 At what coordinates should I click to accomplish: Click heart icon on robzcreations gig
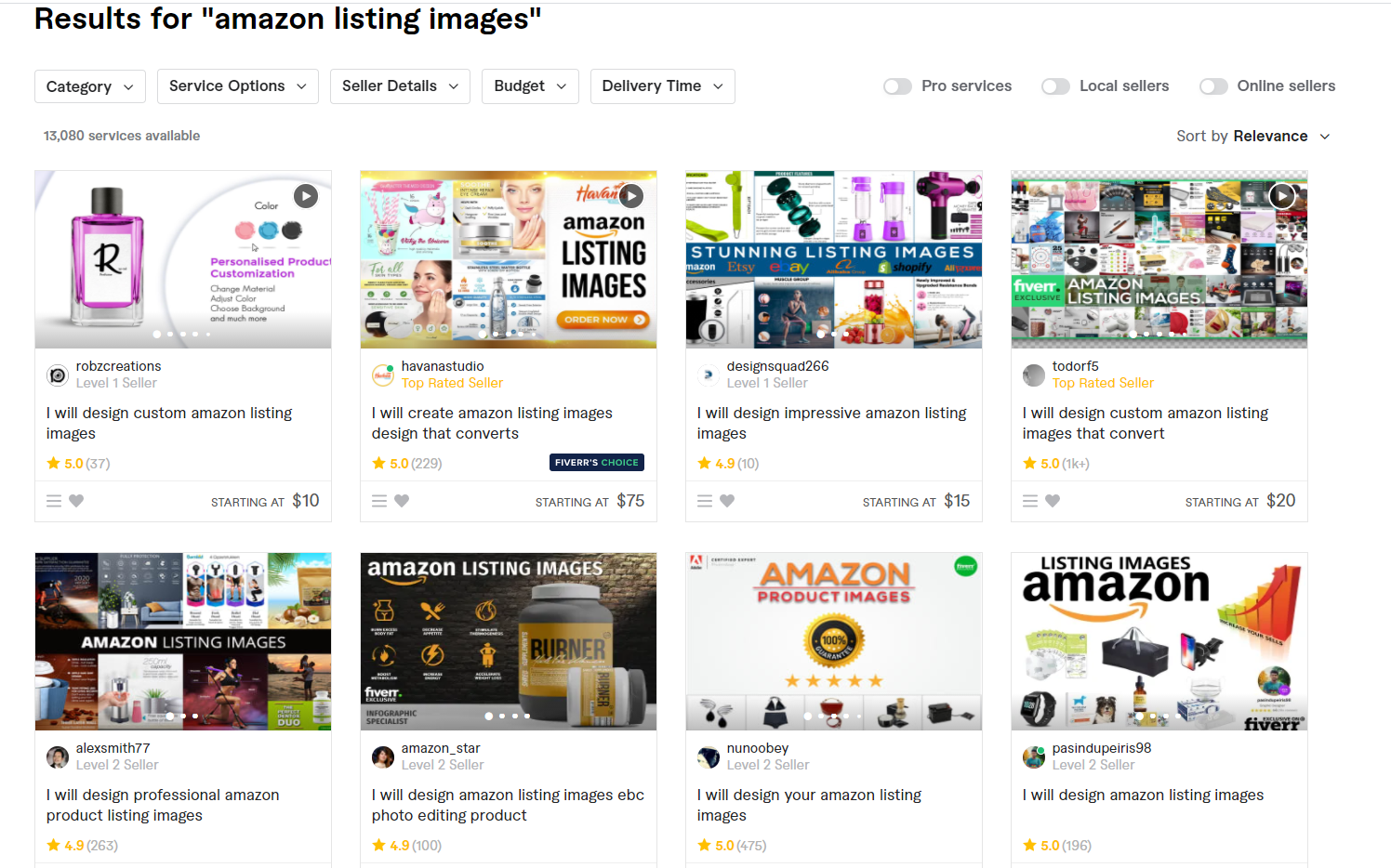76,501
